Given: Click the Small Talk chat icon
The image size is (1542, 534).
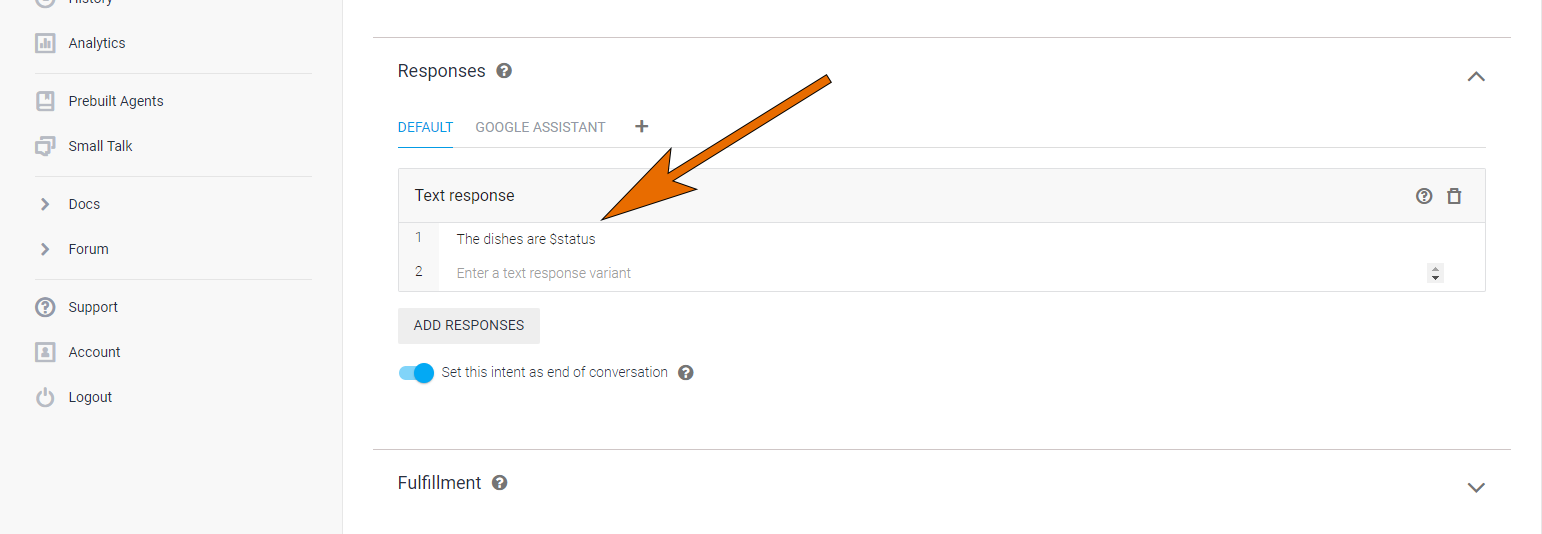Looking at the screenshot, I should point(45,146).
